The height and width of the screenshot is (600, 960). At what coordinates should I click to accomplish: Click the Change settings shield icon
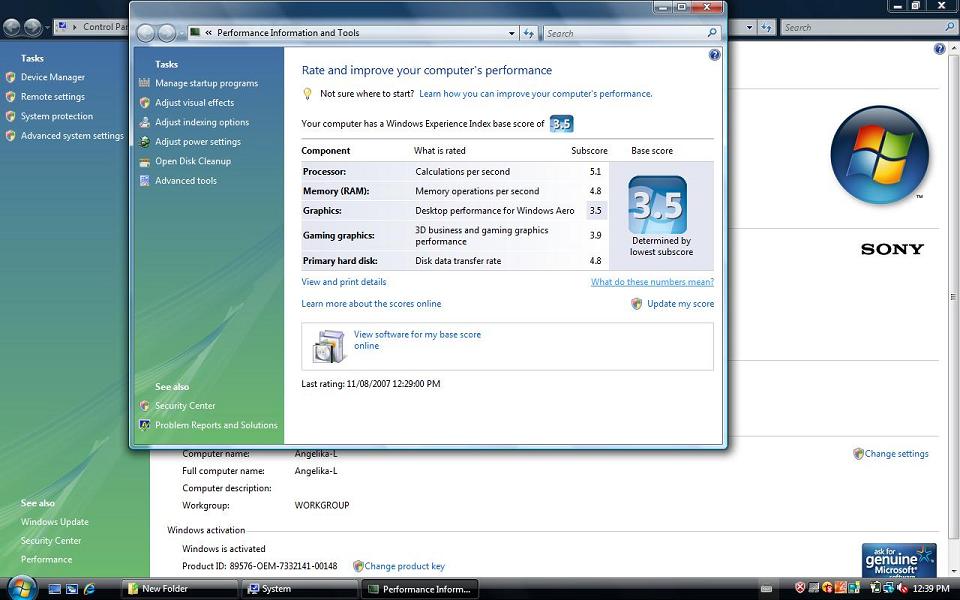pyautogui.click(x=858, y=454)
